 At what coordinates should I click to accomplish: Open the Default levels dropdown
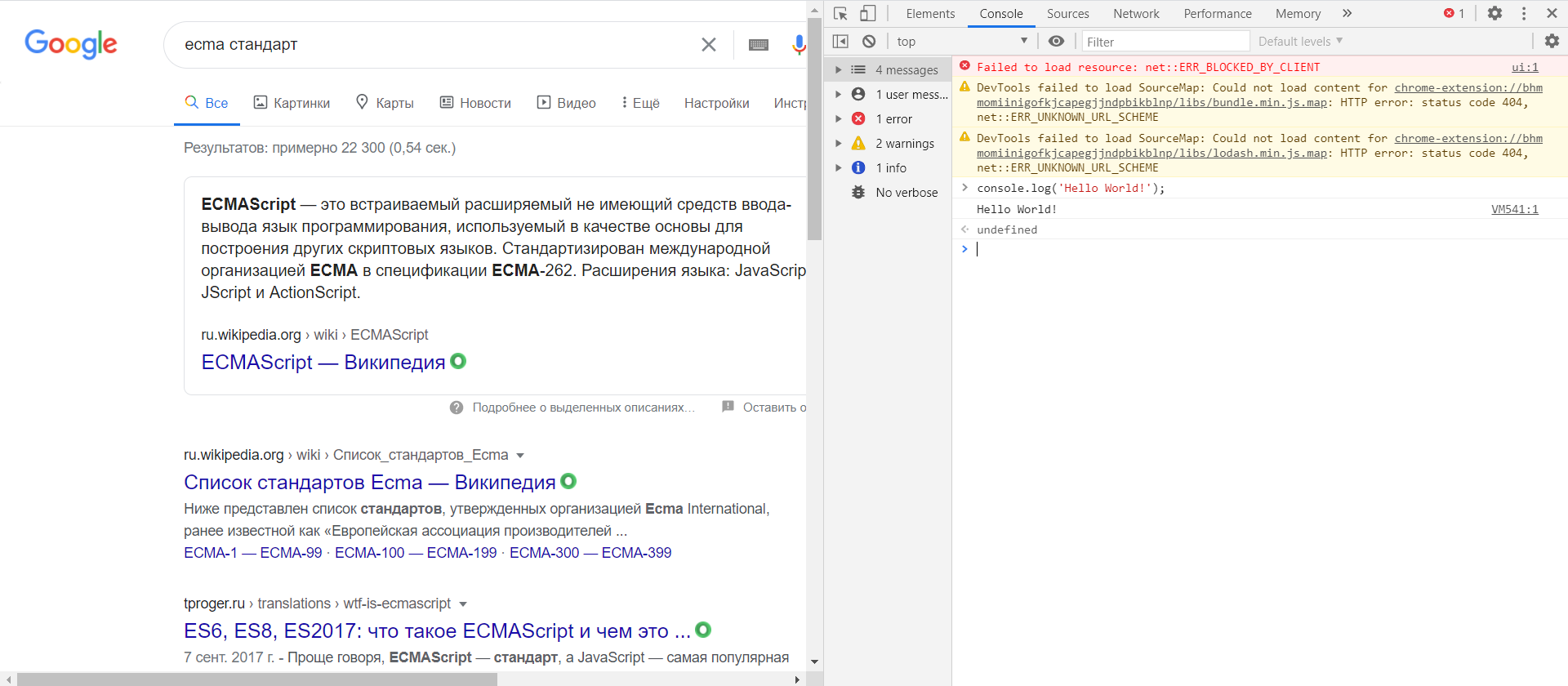[1300, 42]
